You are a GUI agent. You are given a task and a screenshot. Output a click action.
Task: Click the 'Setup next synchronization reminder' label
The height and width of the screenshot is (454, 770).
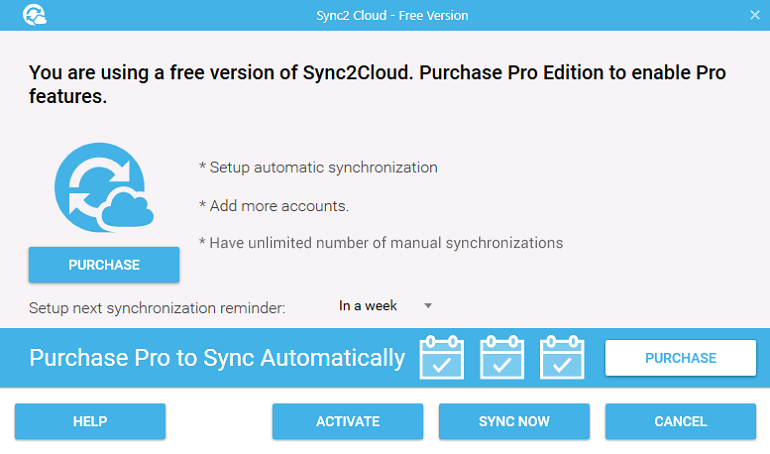tap(157, 308)
